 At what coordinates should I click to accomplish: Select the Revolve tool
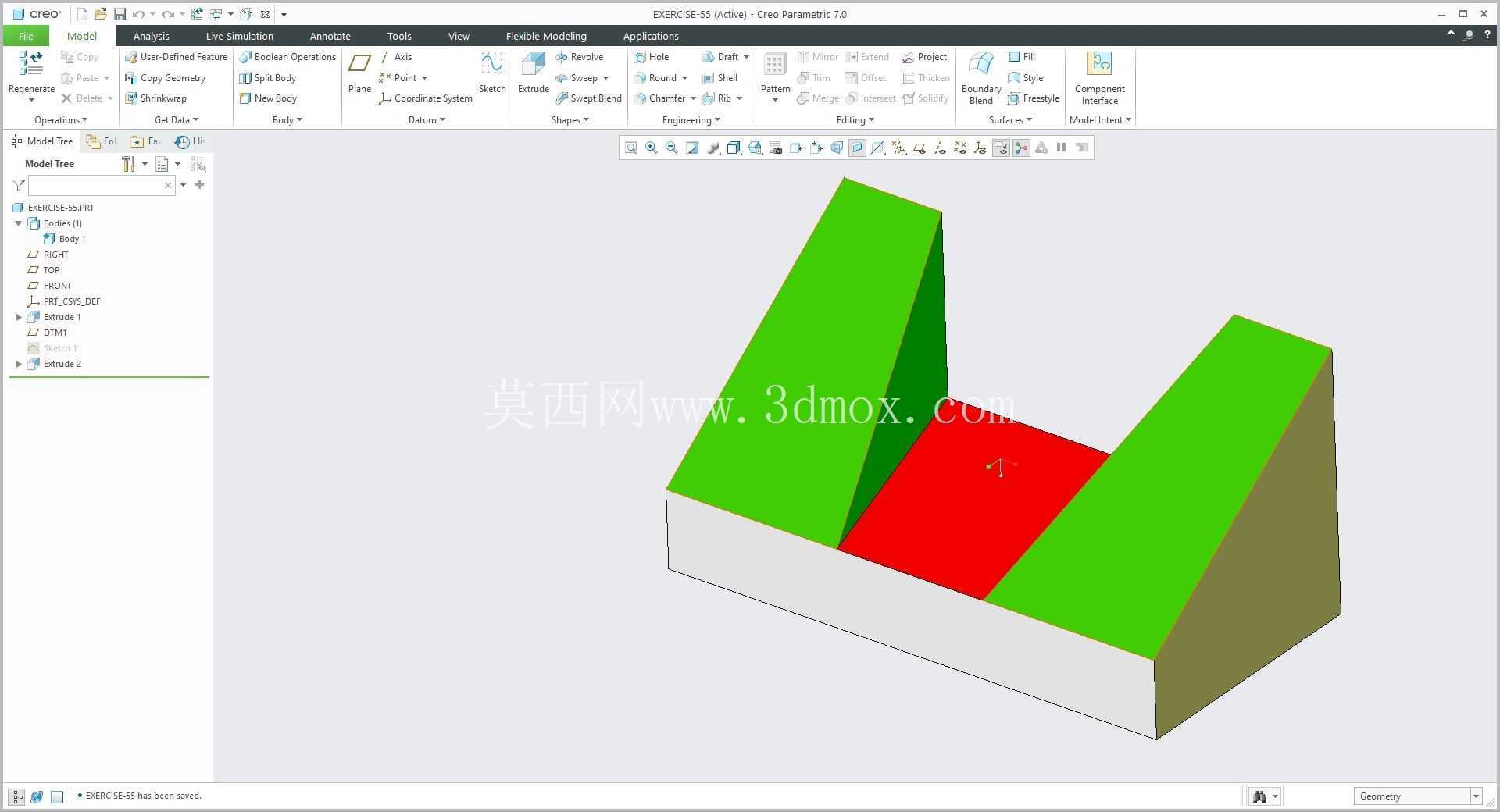(x=580, y=57)
